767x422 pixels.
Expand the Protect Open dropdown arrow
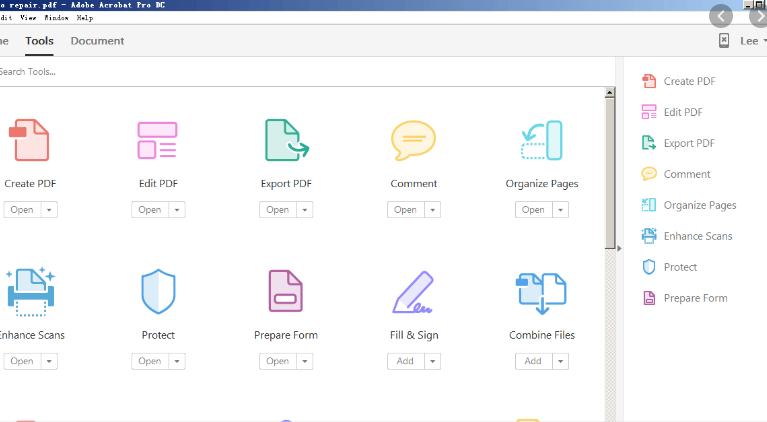pos(177,361)
